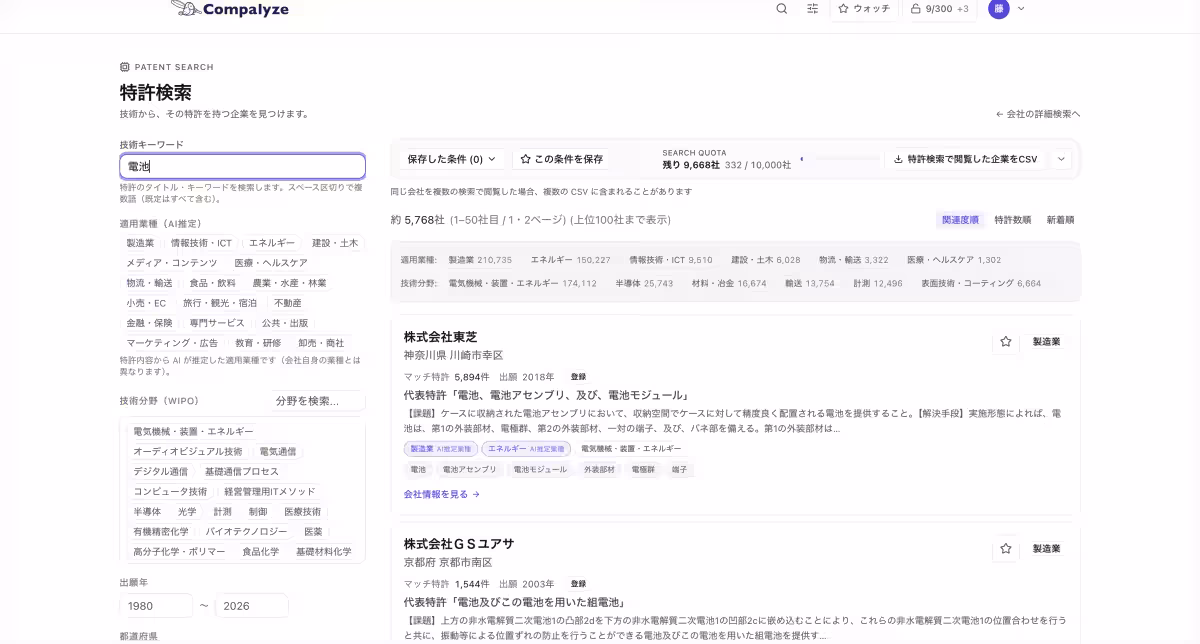
Task: Toggle the 金融・保険 filter chip
Action: tap(149, 323)
